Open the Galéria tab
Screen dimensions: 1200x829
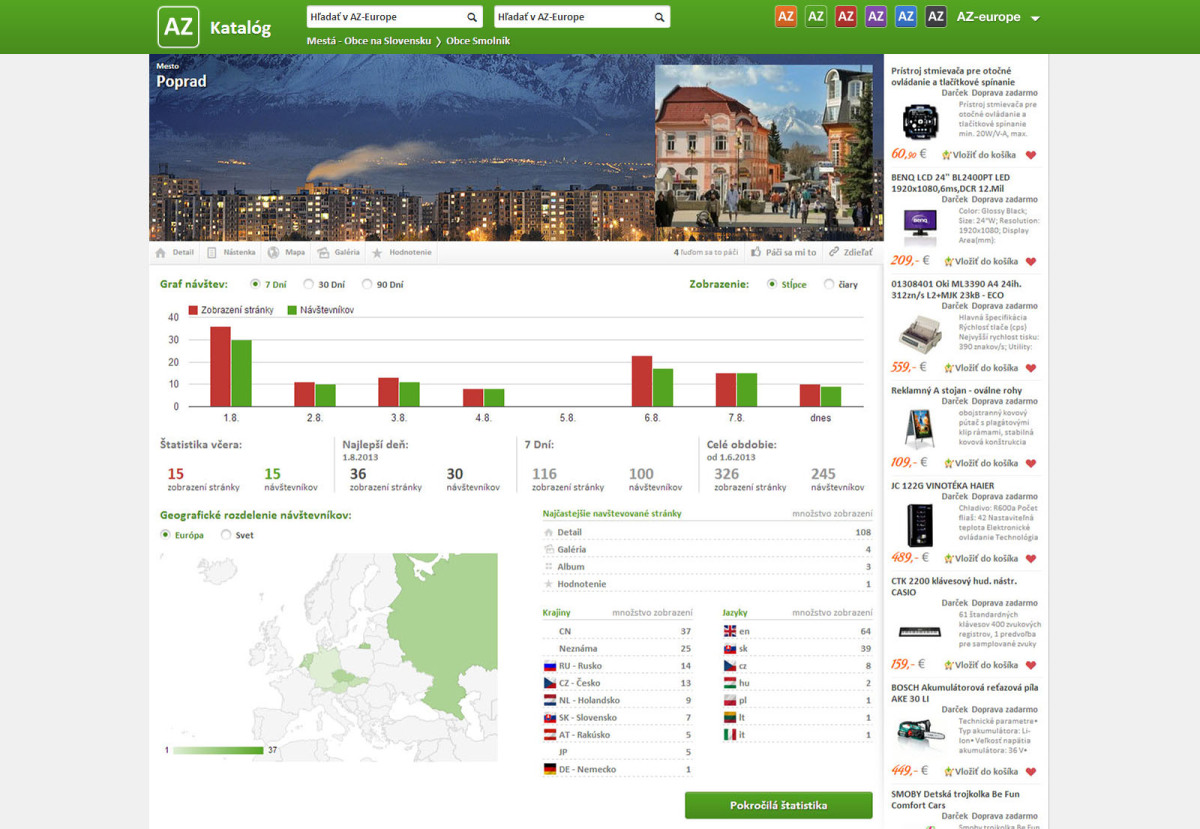click(338, 253)
